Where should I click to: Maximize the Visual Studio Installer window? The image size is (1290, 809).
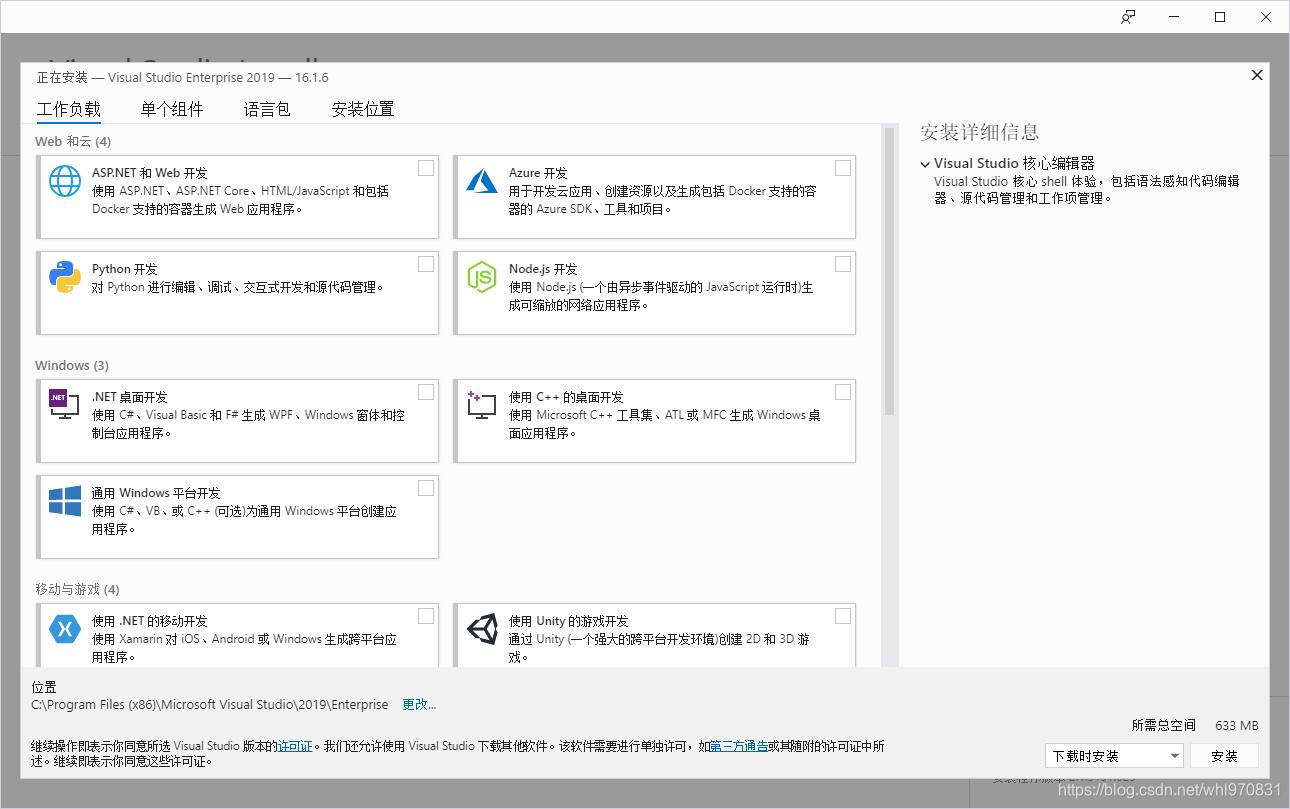point(1220,17)
